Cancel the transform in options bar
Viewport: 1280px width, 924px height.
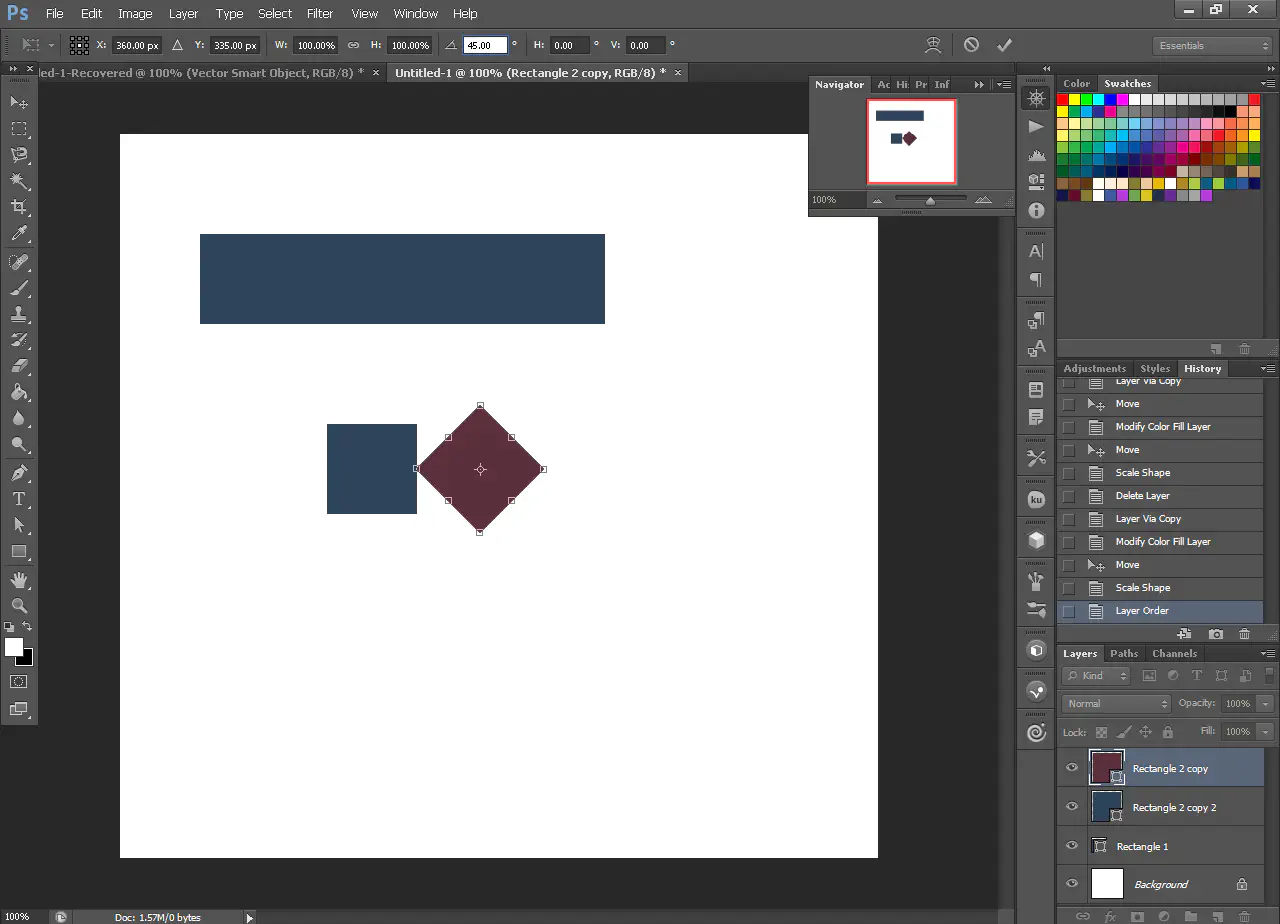click(x=971, y=45)
